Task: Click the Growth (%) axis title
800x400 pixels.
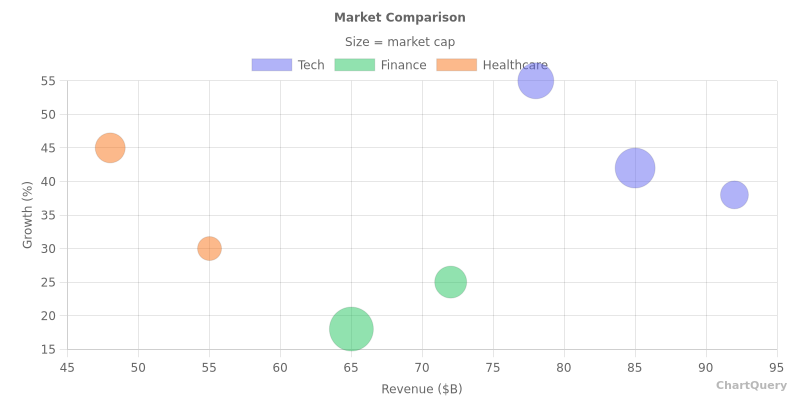Action: [x=28, y=215]
